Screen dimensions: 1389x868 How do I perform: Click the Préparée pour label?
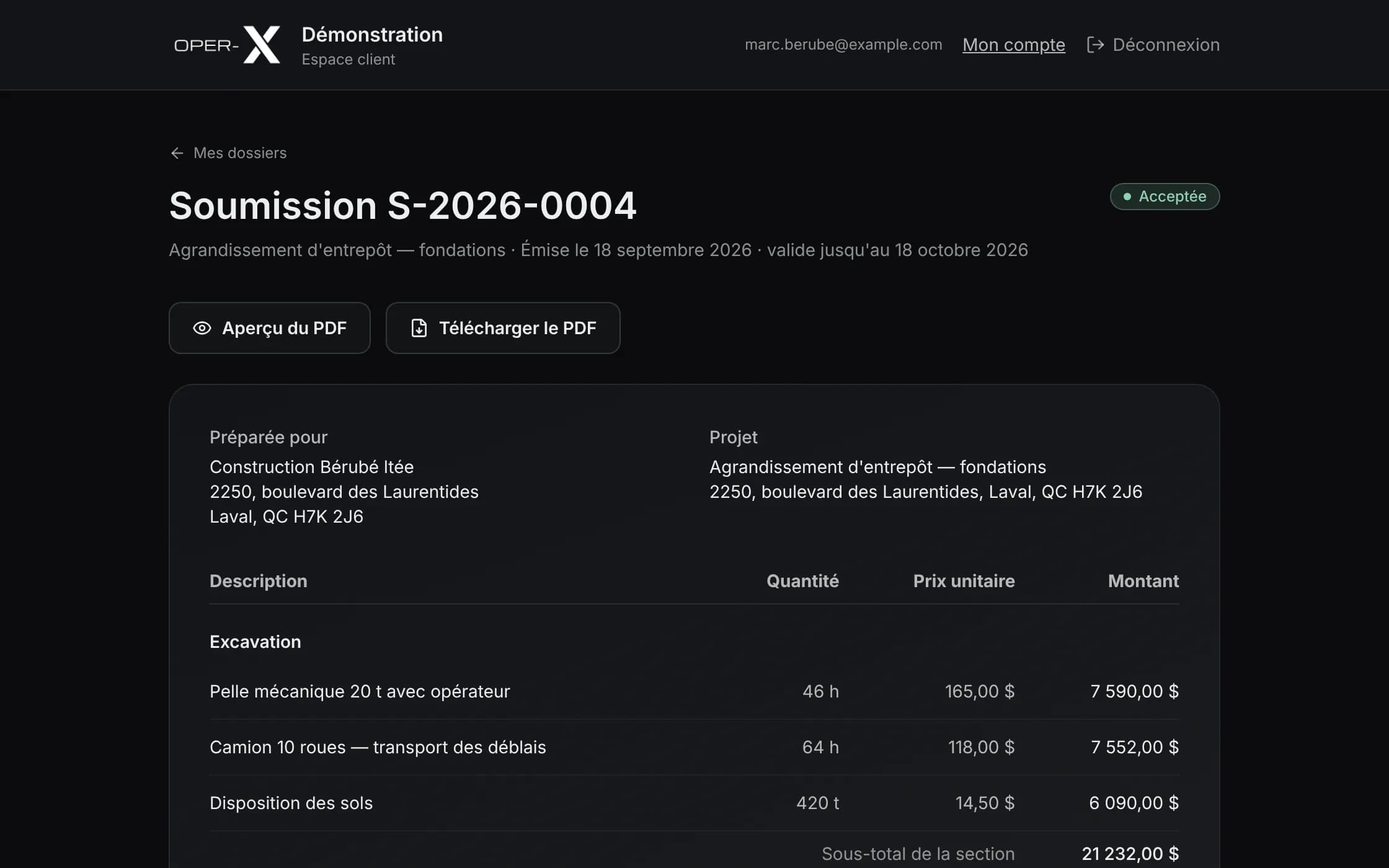click(x=268, y=437)
